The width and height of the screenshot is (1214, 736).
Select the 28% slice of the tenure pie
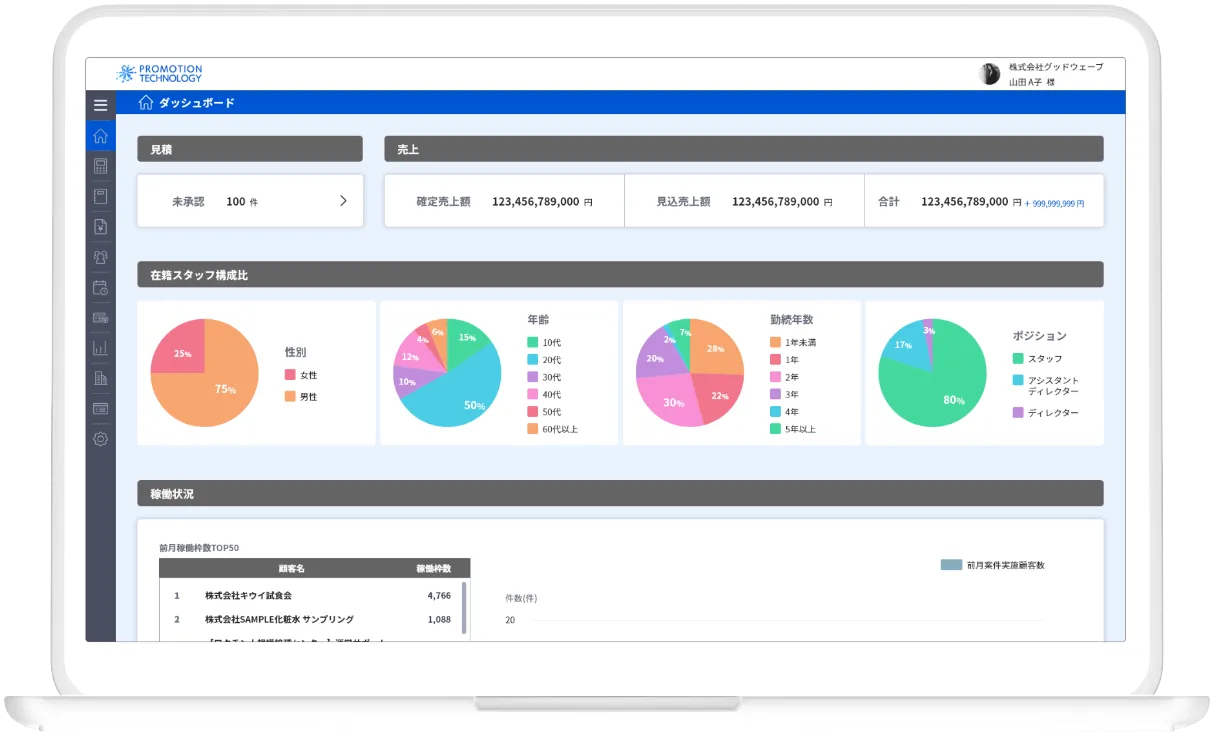[716, 345]
